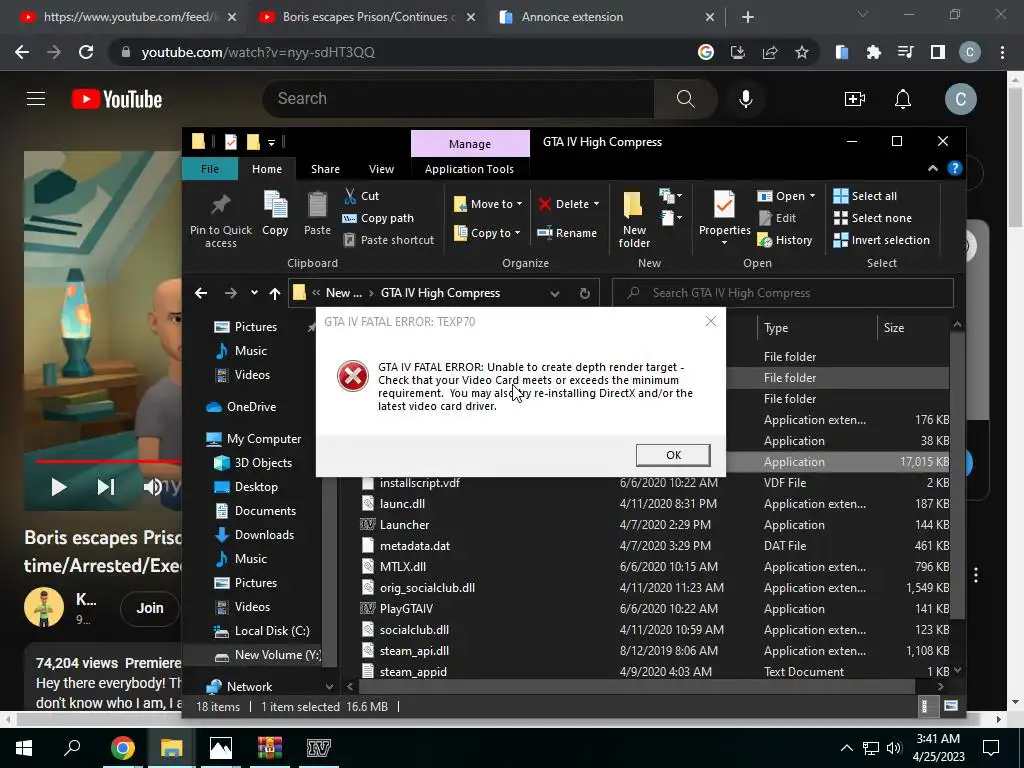This screenshot has width=1024, height=768.
Task: Go back in File Explorer navigation
Action: pos(201,293)
